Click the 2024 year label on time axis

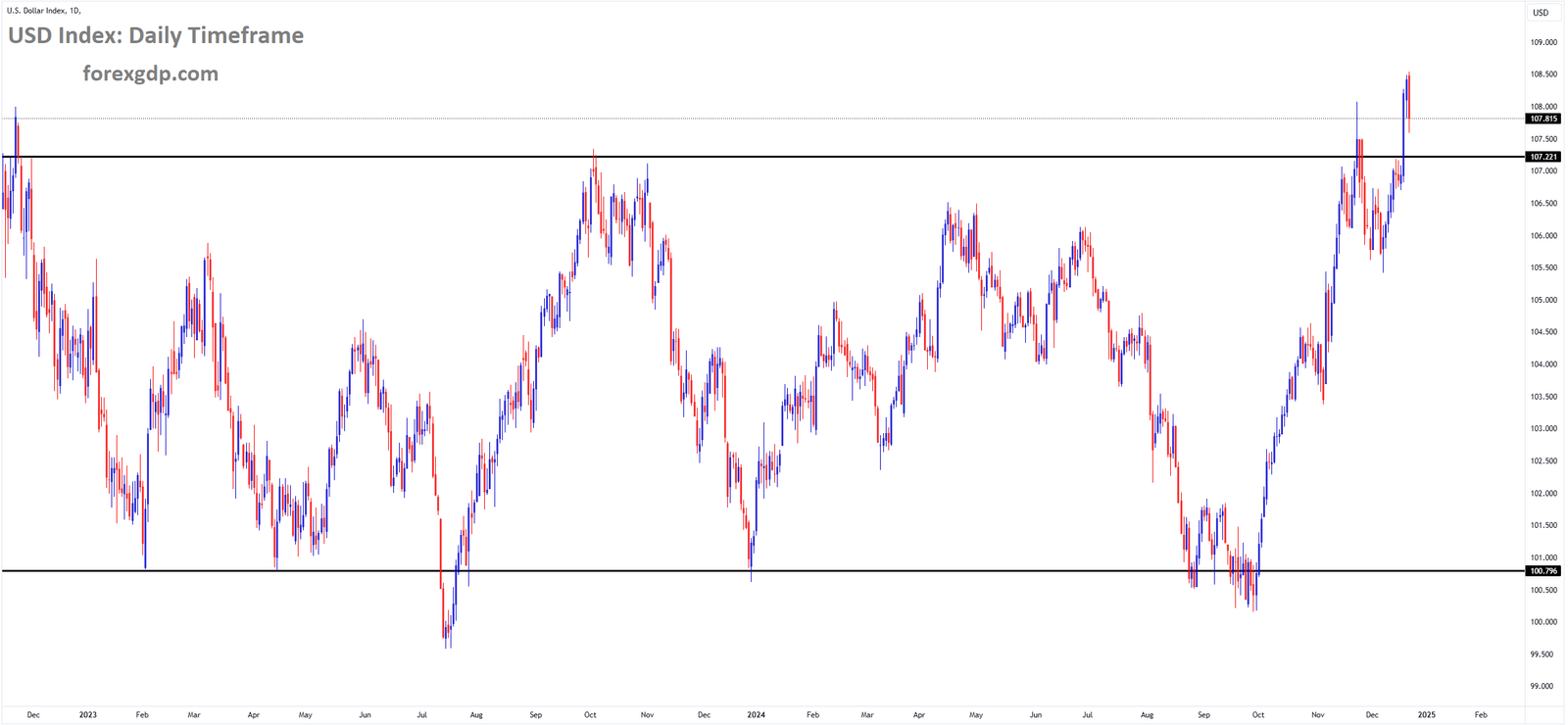(756, 715)
